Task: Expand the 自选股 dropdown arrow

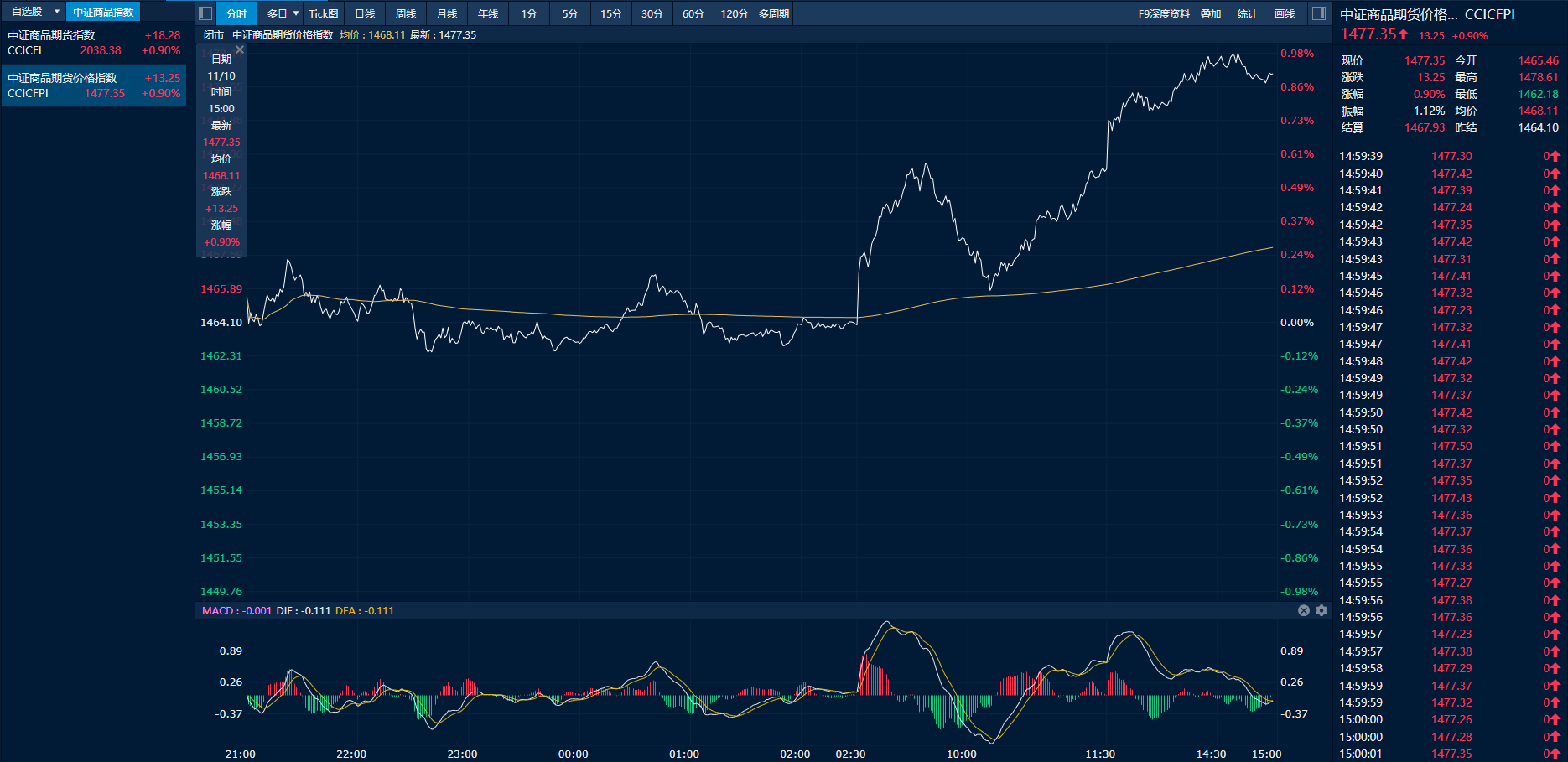Action: coord(57,12)
